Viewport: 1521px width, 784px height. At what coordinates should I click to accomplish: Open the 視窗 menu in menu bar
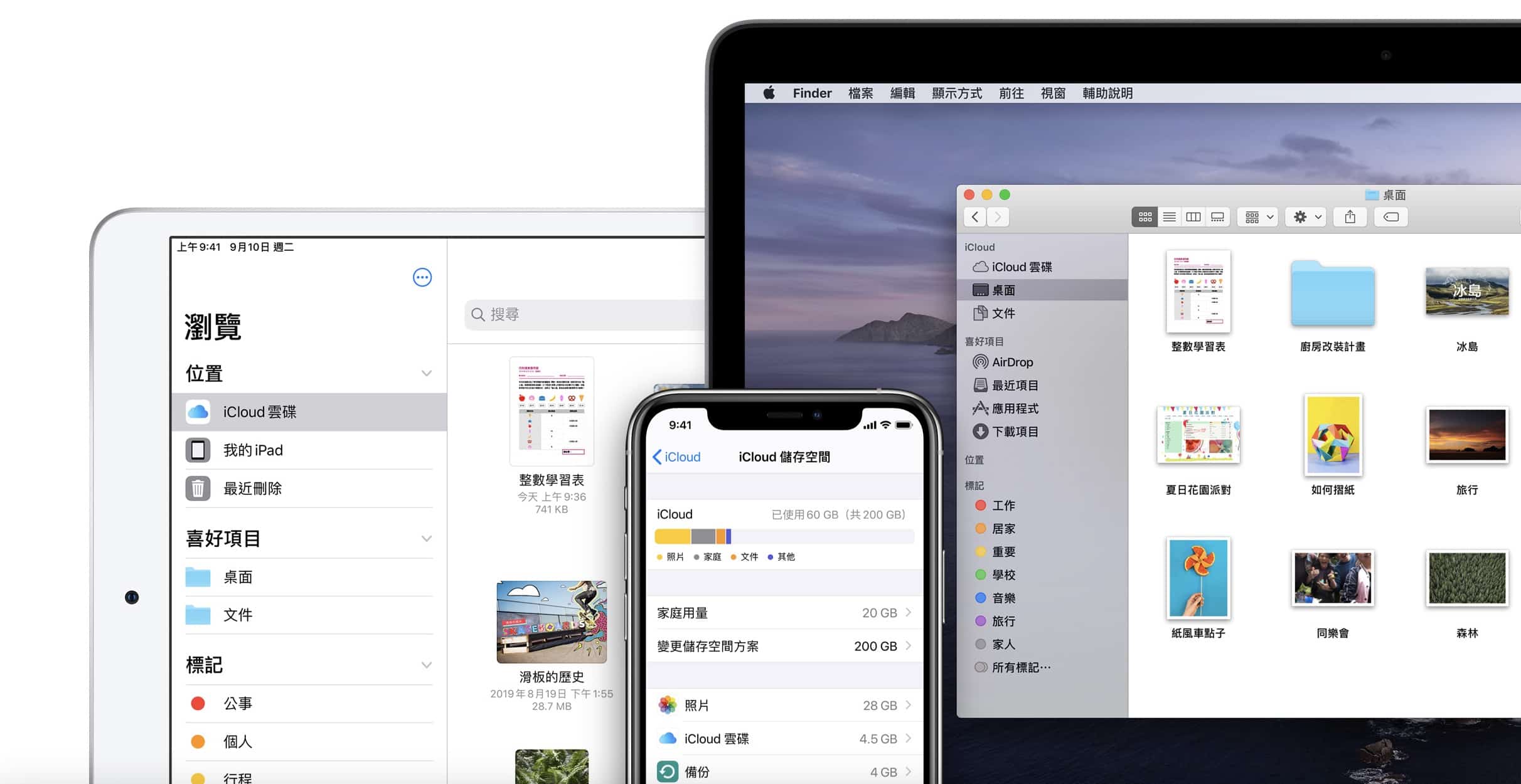1053,93
